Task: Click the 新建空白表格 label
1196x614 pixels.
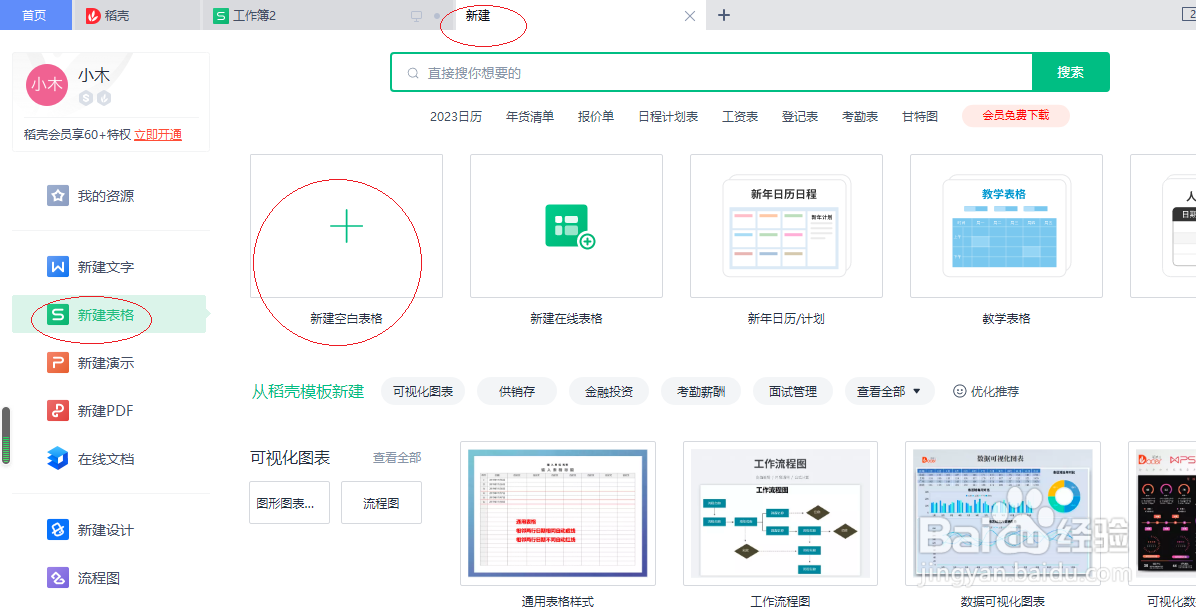Action: (x=346, y=318)
